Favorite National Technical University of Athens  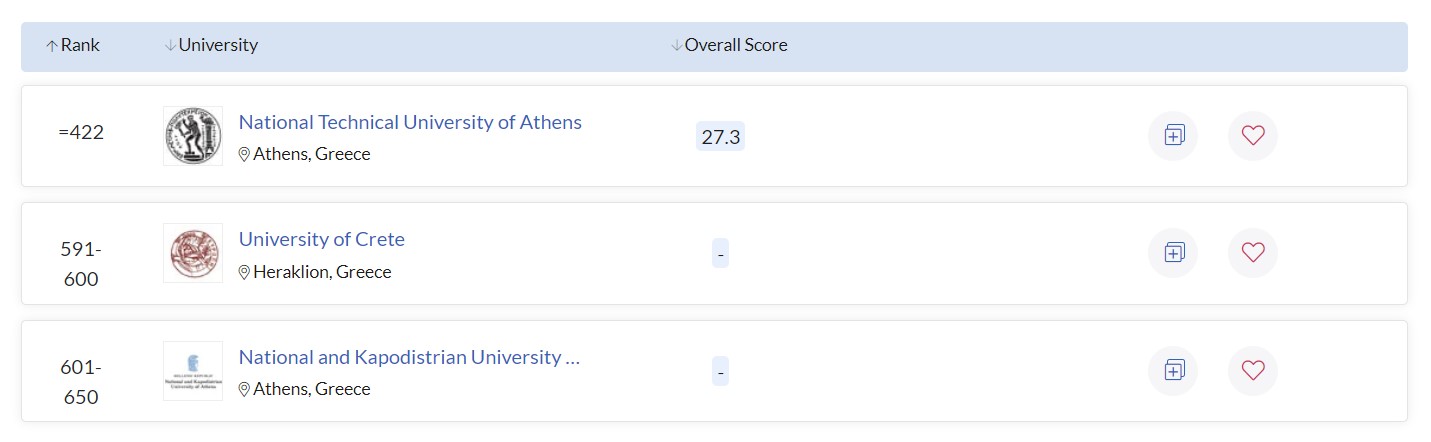[1252, 136]
